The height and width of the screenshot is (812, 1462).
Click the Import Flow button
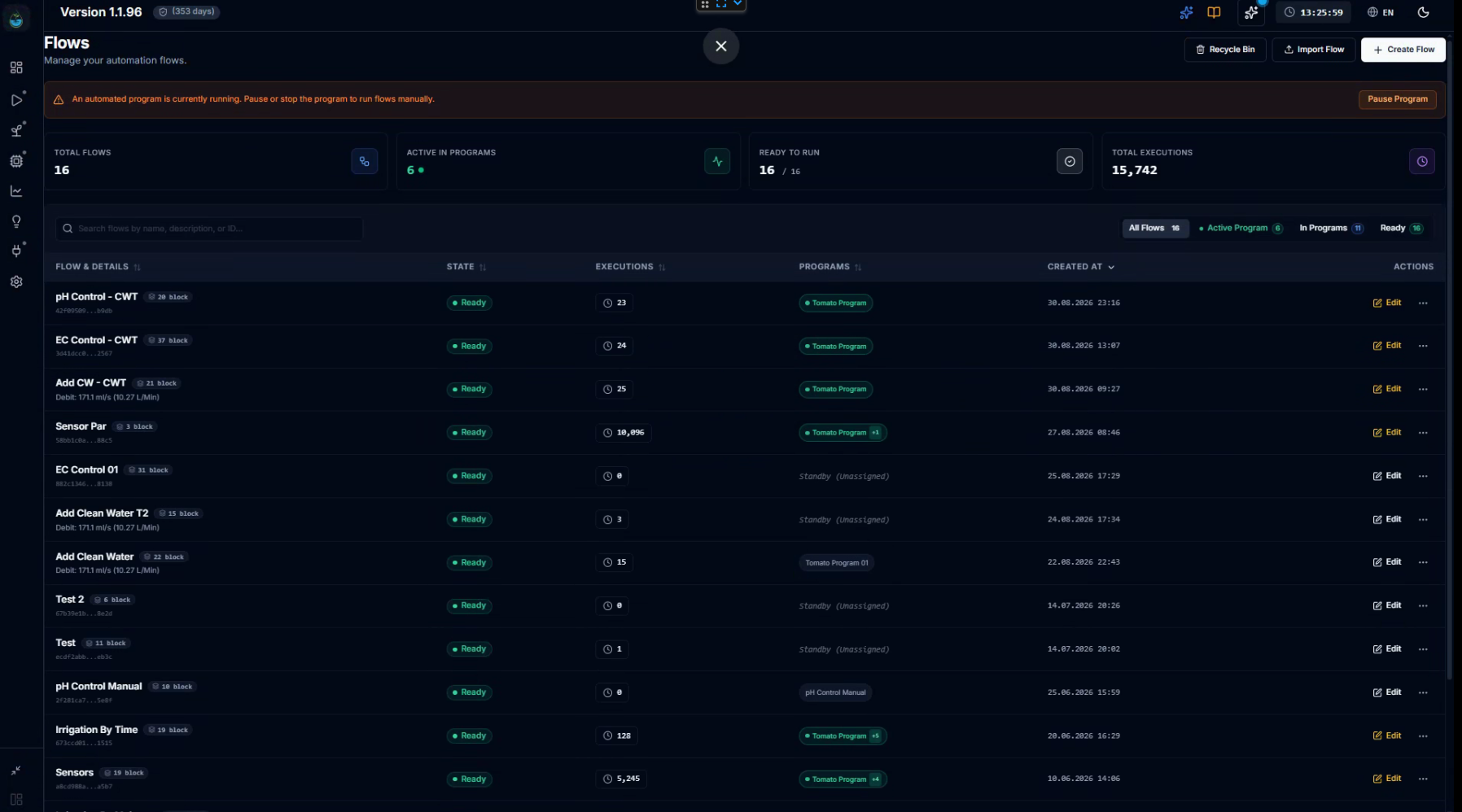1314,50
